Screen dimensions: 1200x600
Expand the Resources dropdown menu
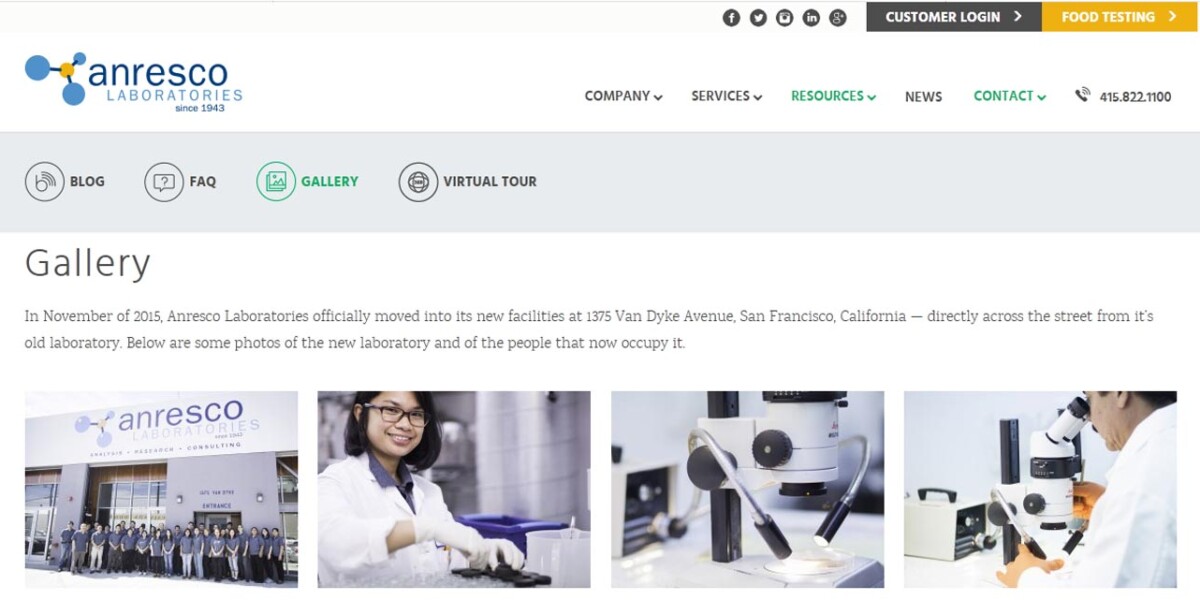pyautogui.click(x=834, y=96)
